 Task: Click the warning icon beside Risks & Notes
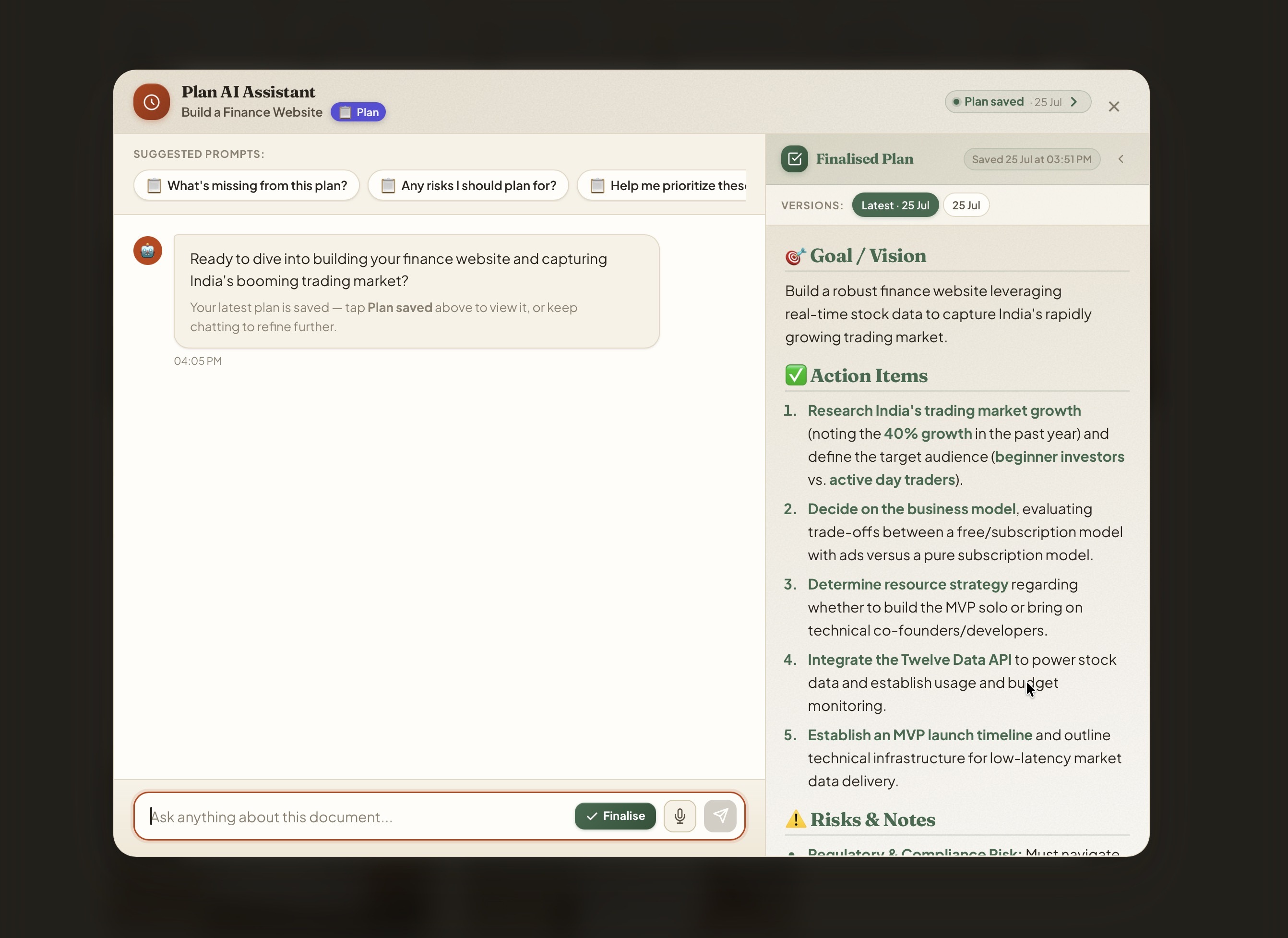coord(796,819)
